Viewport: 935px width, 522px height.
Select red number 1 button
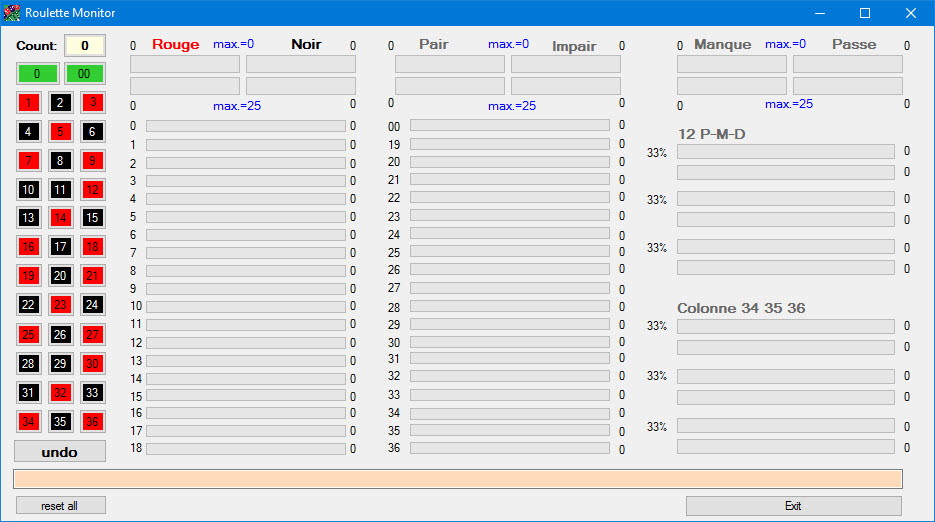coord(28,103)
